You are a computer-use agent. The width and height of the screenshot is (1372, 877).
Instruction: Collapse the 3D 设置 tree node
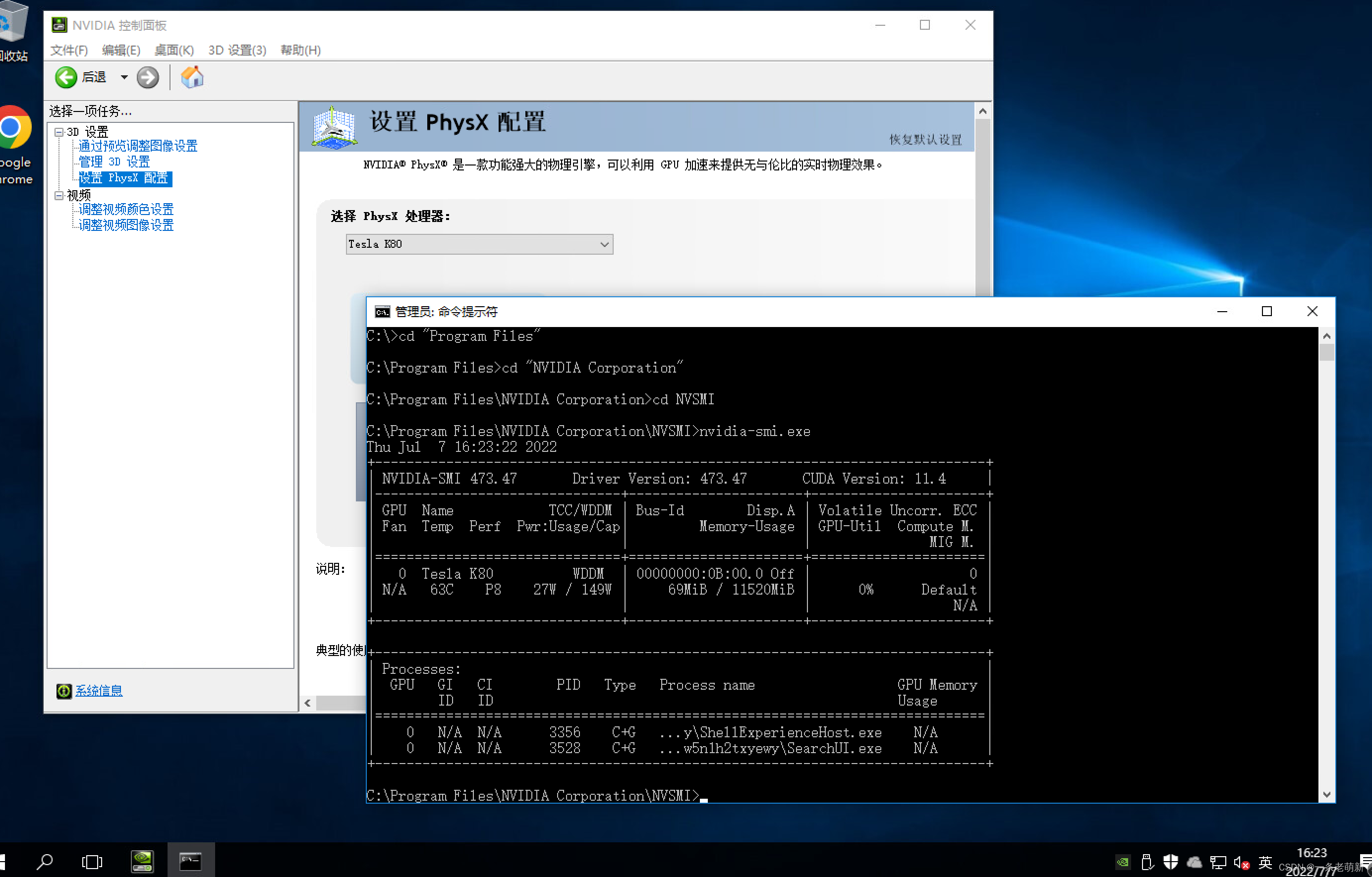click(x=58, y=132)
